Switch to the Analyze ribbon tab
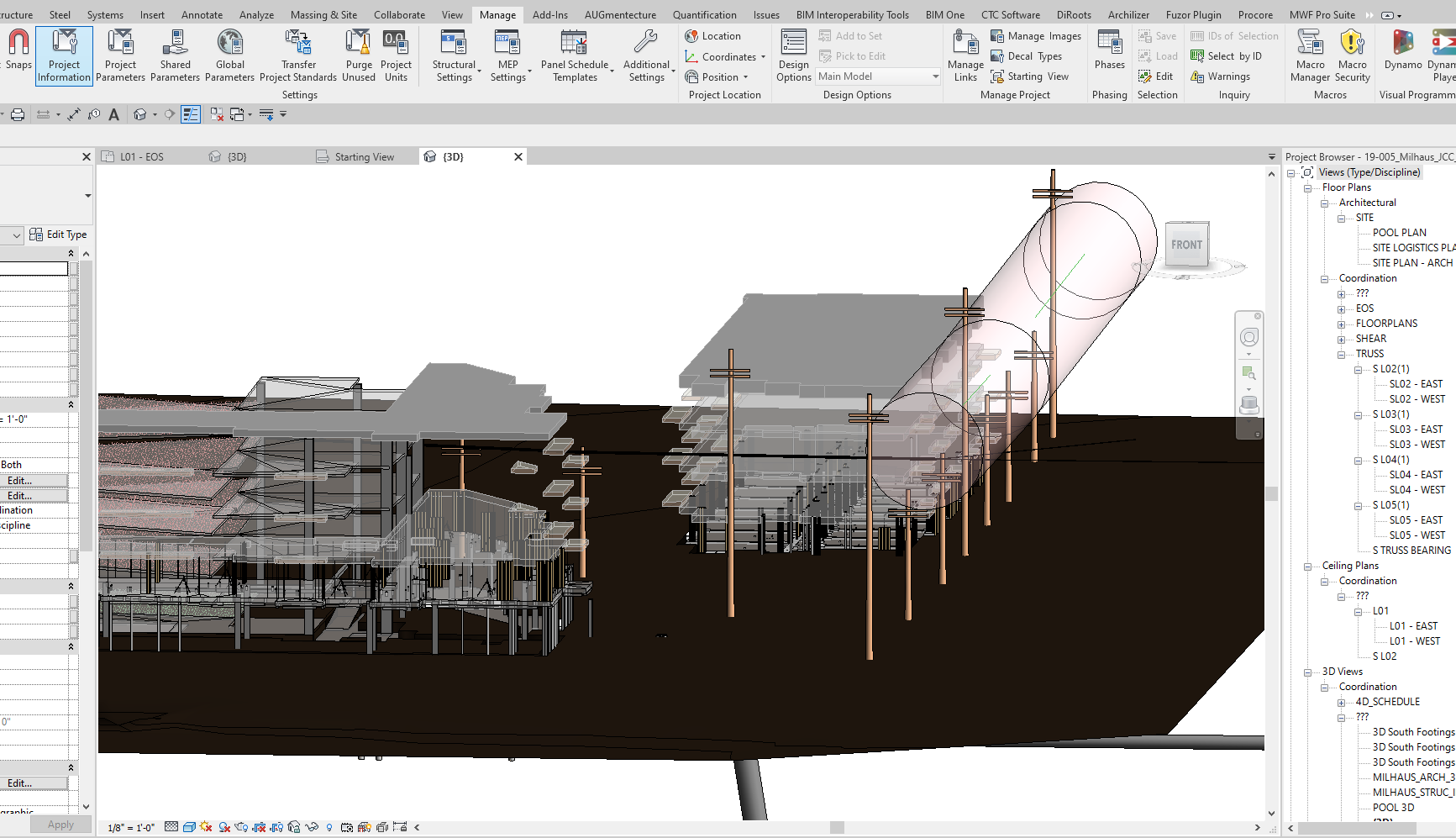The image size is (1456, 838). (x=256, y=15)
